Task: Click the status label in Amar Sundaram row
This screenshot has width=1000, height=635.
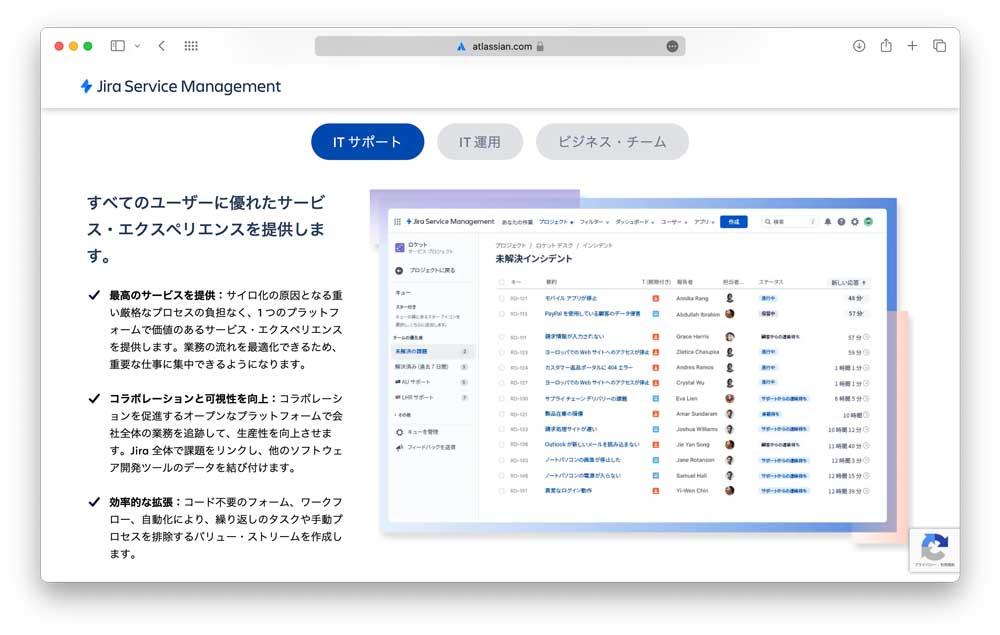Action: tap(770, 414)
